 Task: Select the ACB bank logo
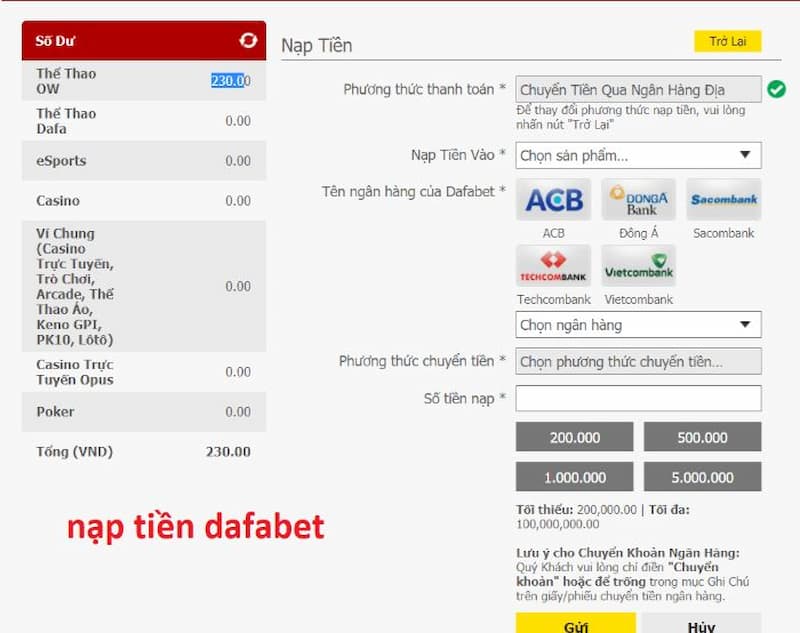tap(553, 200)
